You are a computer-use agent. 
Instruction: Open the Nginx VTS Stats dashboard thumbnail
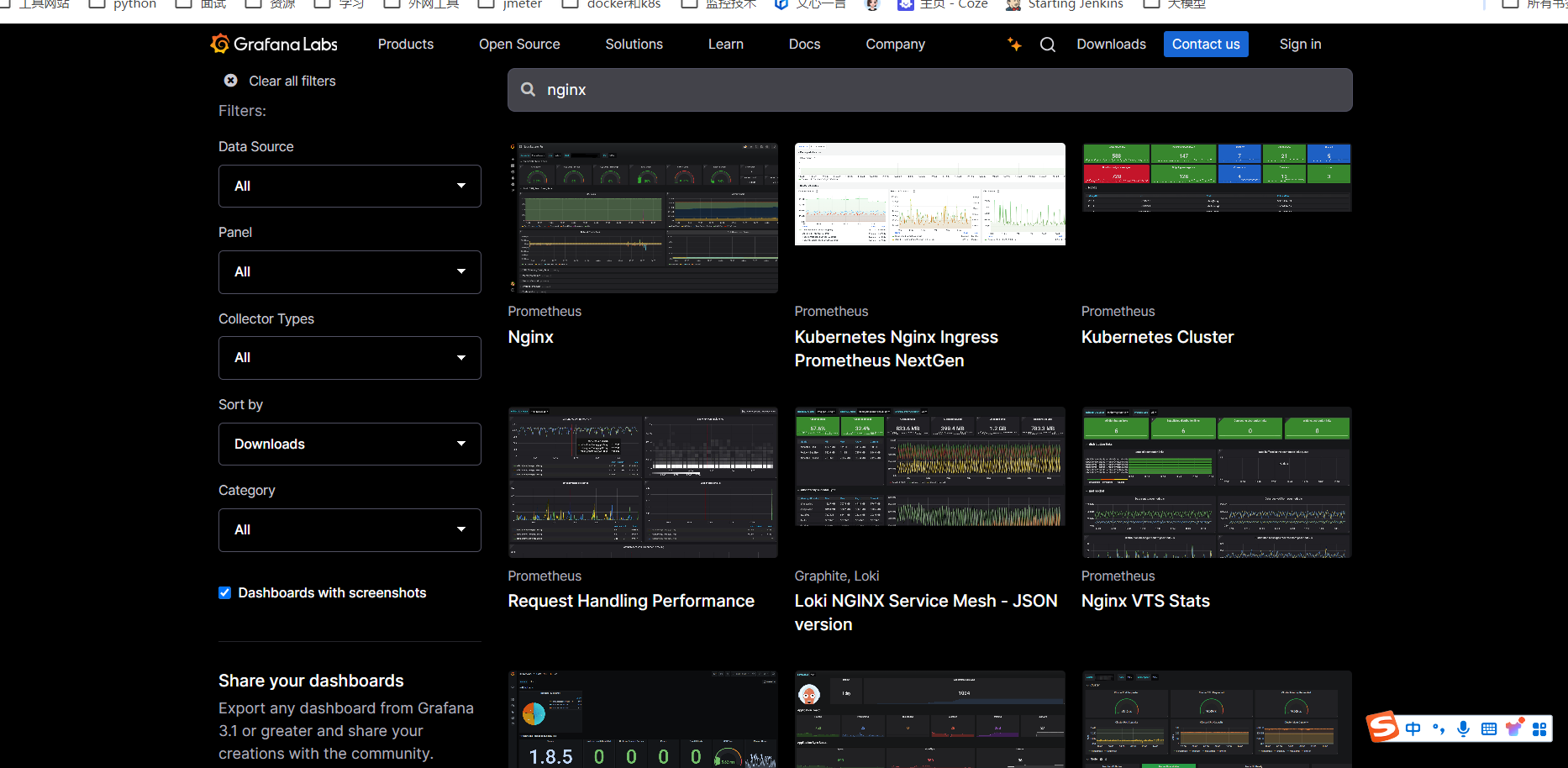(1216, 482)
